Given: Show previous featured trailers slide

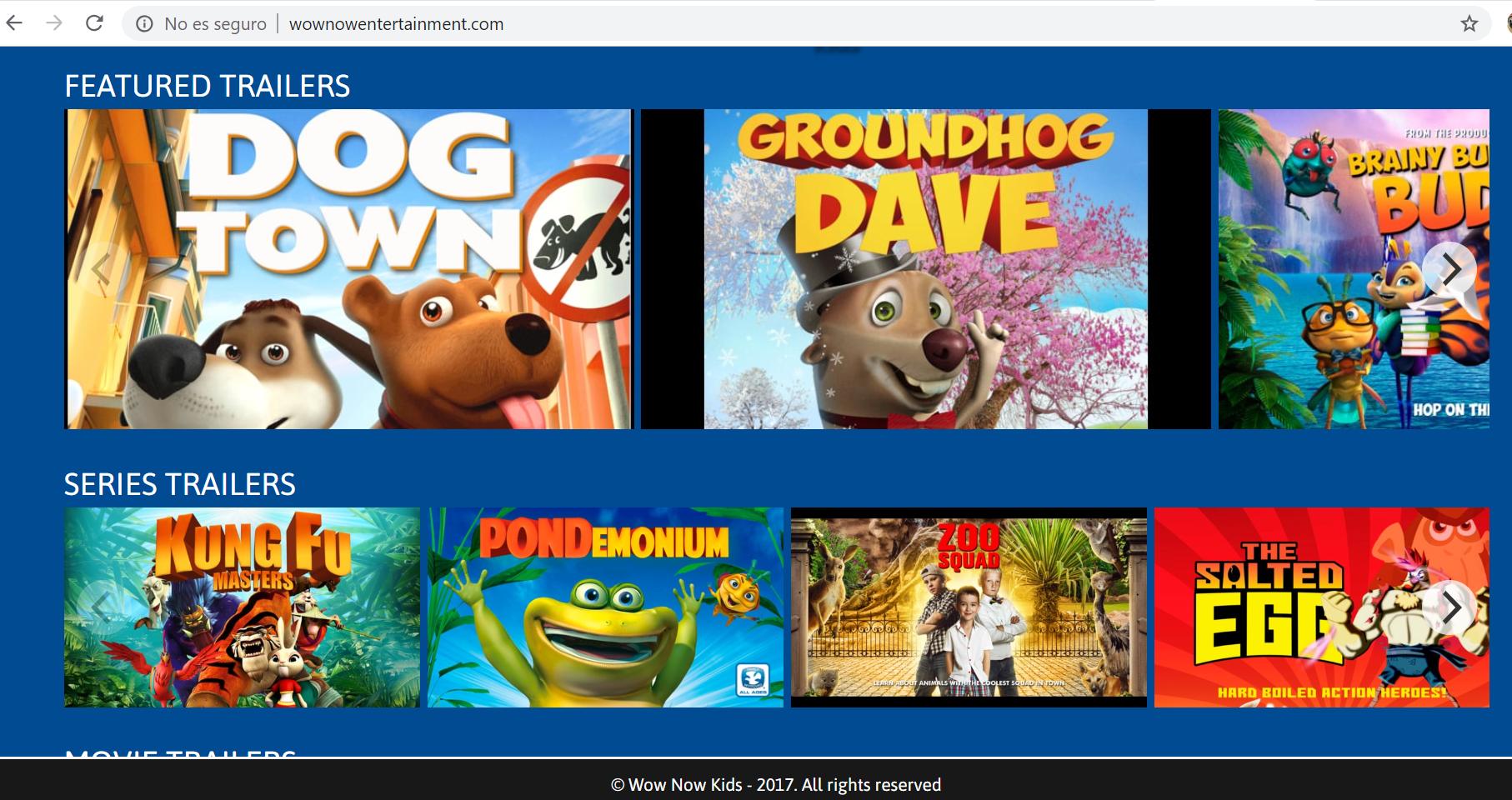Looking at the screenshot, I should [102, 269].
